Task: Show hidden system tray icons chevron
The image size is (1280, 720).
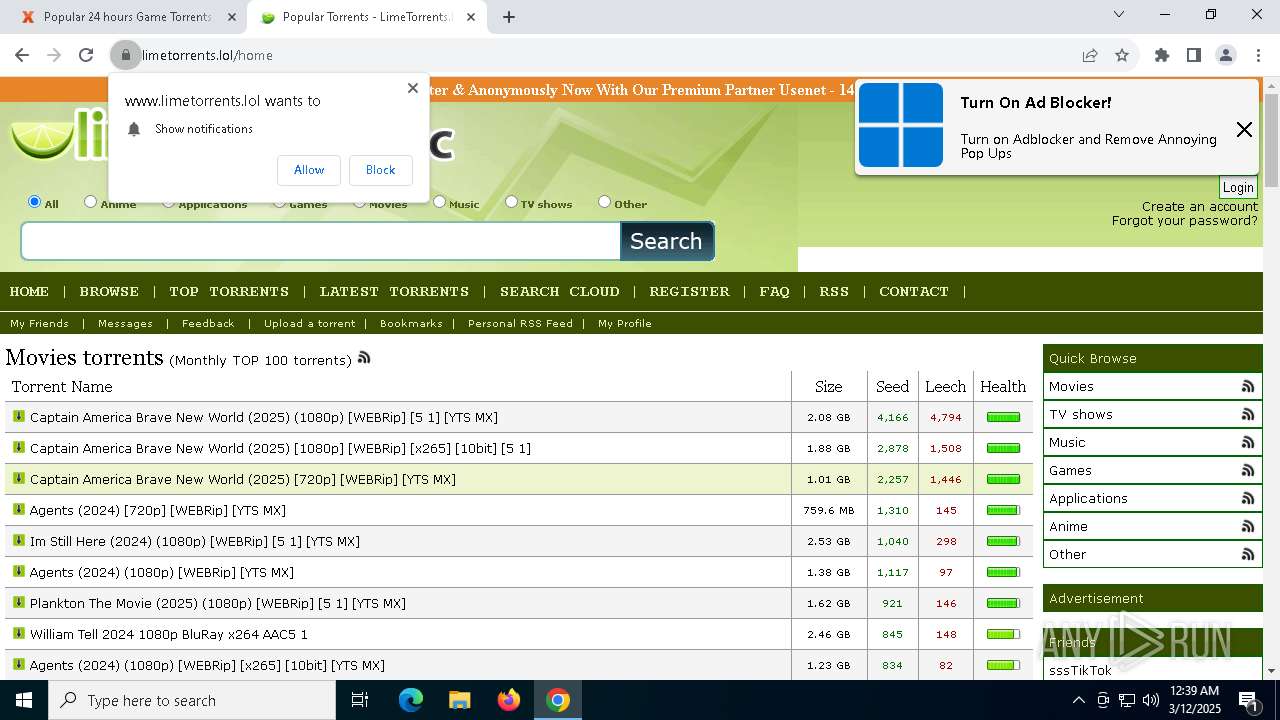Action: click(x=1078, y=700)
